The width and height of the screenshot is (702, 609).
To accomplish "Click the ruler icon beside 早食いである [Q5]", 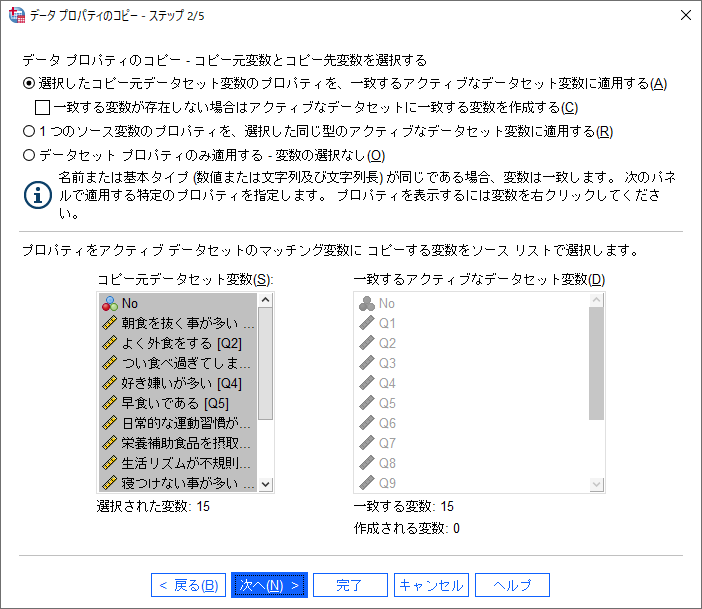I will (x=110, y=403).
